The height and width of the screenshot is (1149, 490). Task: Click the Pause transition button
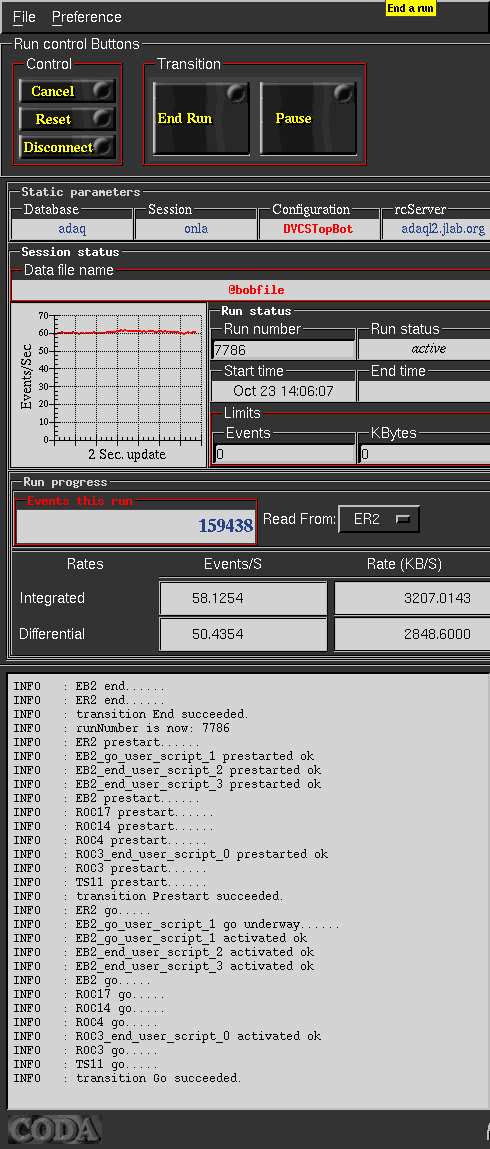click(308, 118)
